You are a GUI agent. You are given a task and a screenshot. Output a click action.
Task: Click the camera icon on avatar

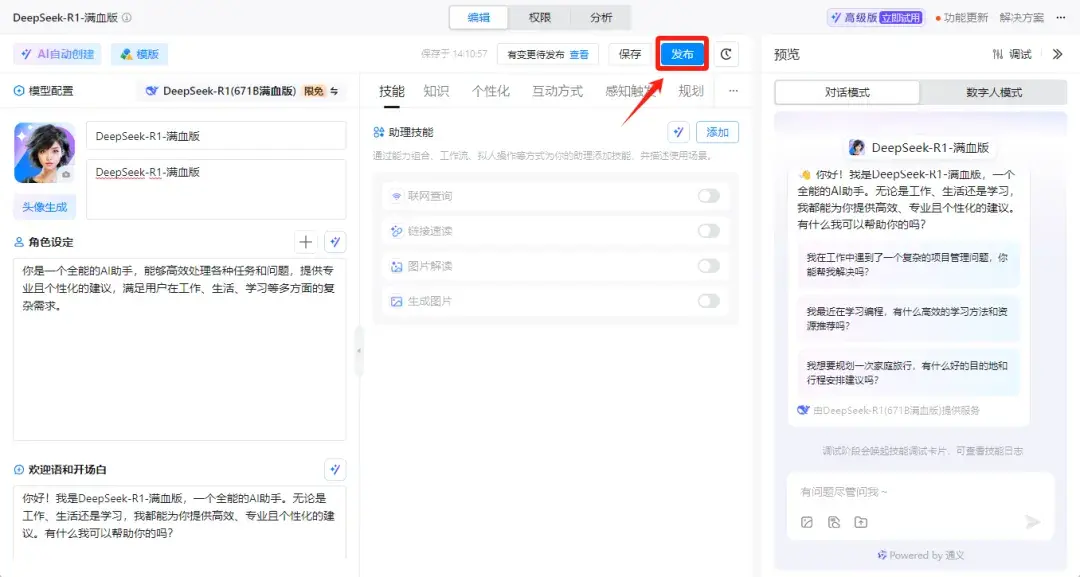point(65,175)
